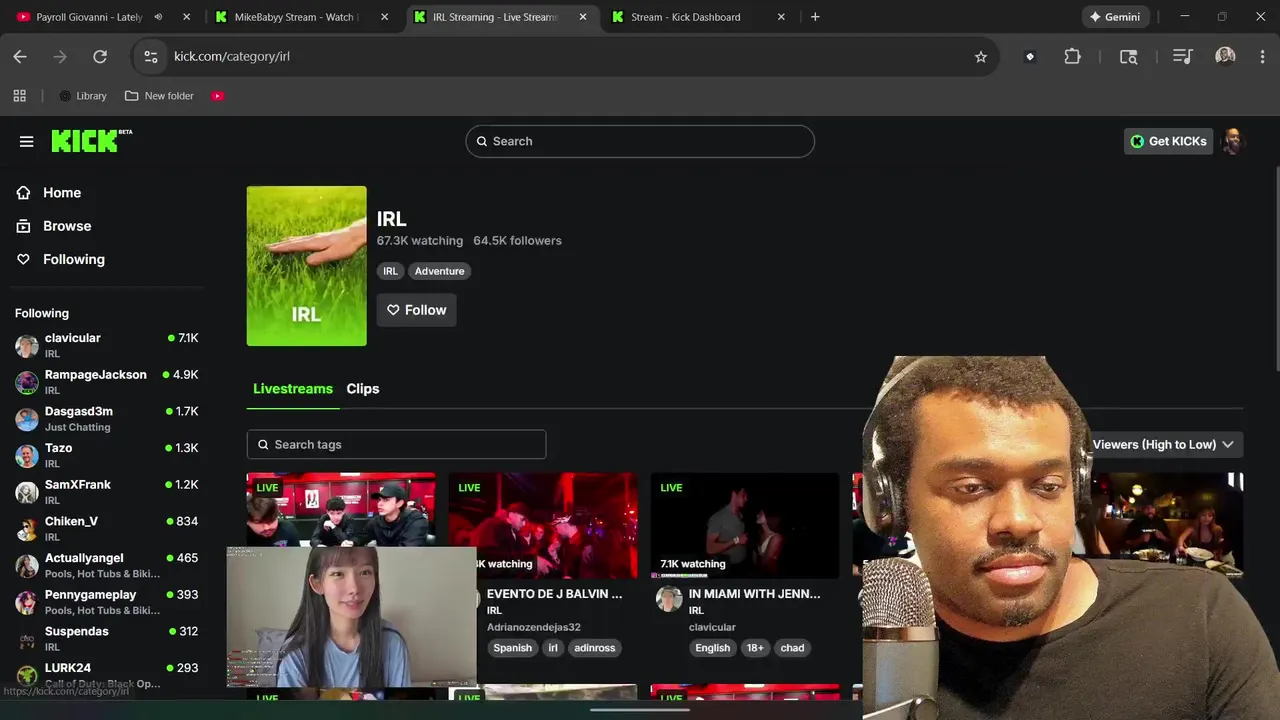Viewport: 1280px width, 720px height.
Task: Reload the page
Action: coord(100,57)
